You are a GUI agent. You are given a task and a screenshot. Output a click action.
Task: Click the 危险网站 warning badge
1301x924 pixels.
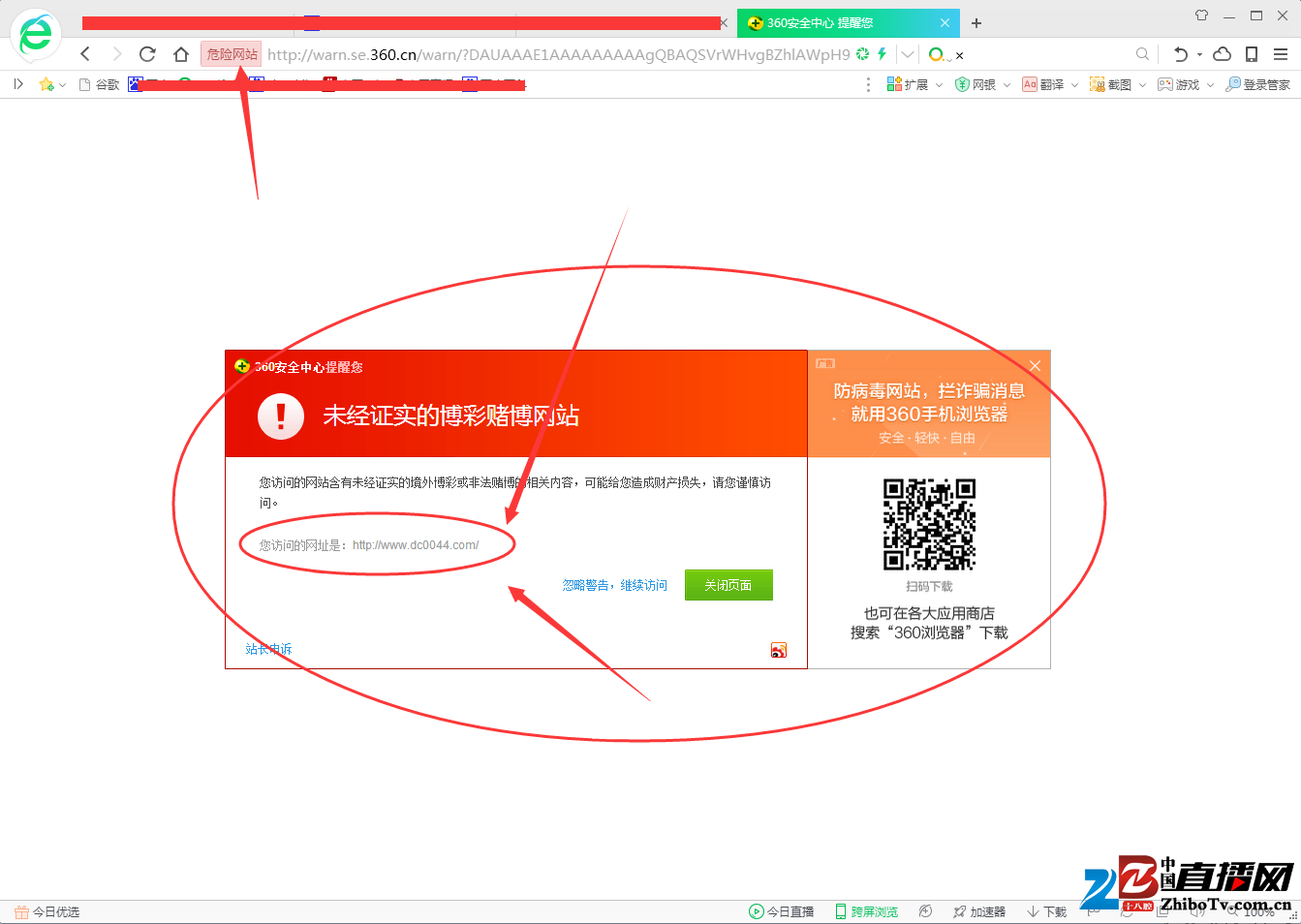pos(231,53)
